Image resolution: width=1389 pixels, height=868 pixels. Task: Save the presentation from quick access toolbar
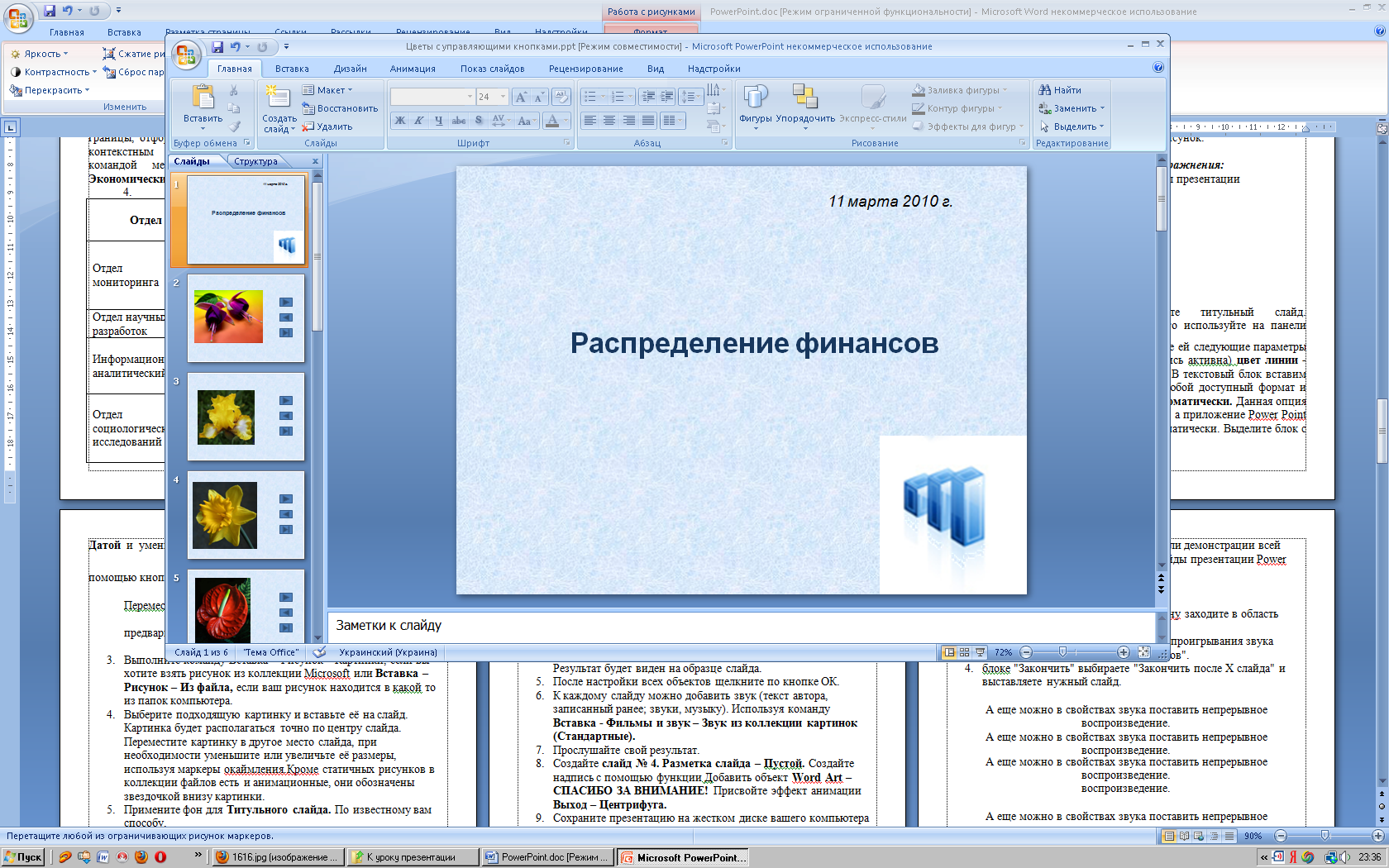[x=217, y=47]
